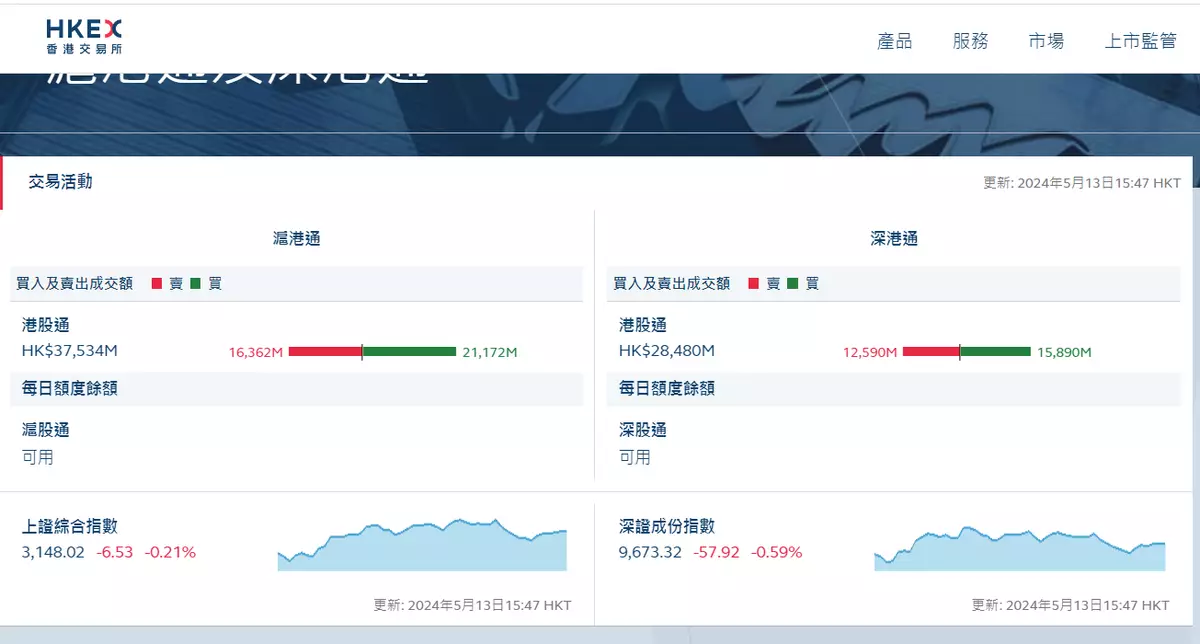Click the red sell bar beside 12,590M
The width and height of the screenshot is (1200, 644).
coord(930,352)
